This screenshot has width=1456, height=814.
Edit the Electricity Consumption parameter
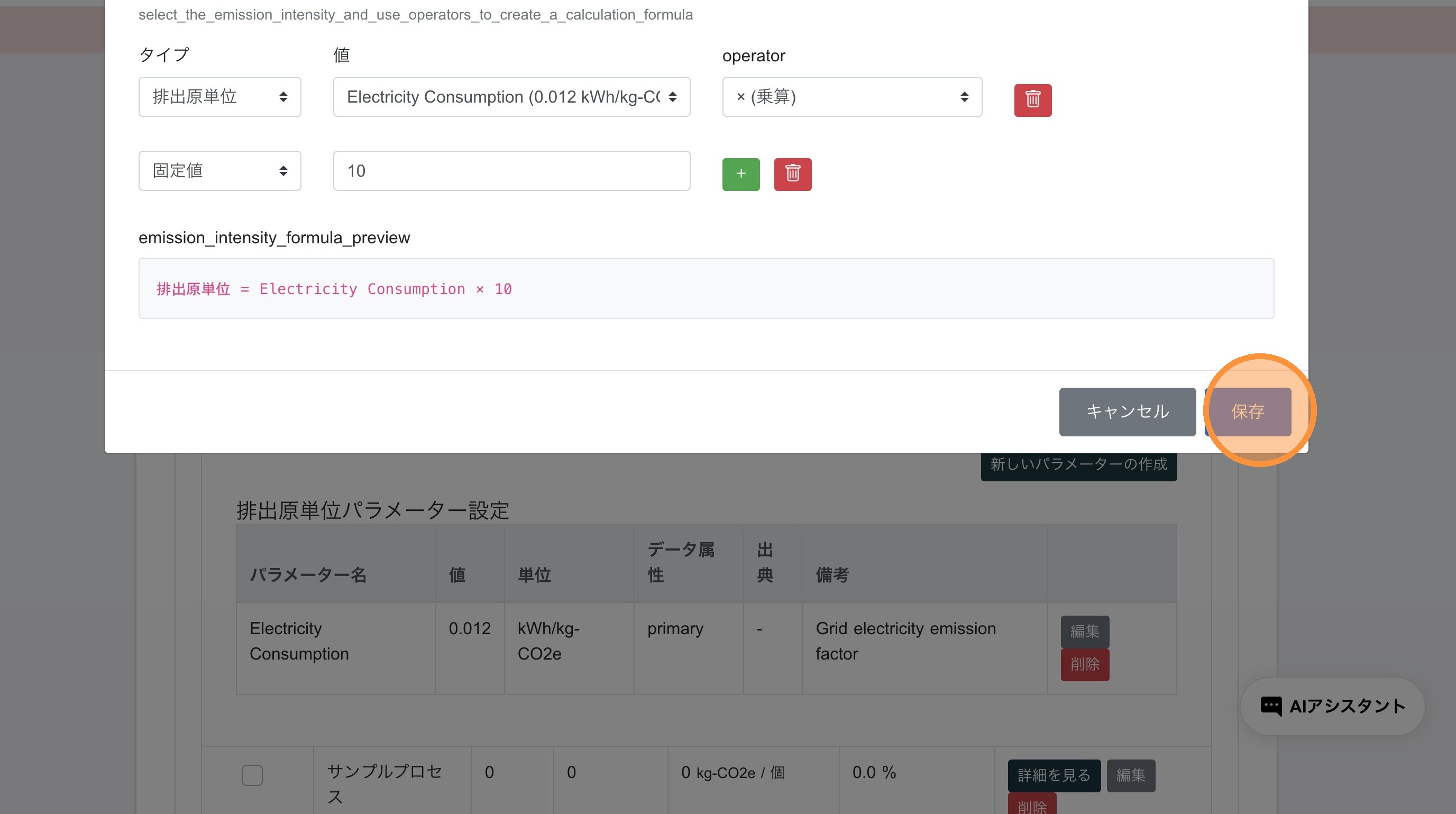tap(1084, 631)
